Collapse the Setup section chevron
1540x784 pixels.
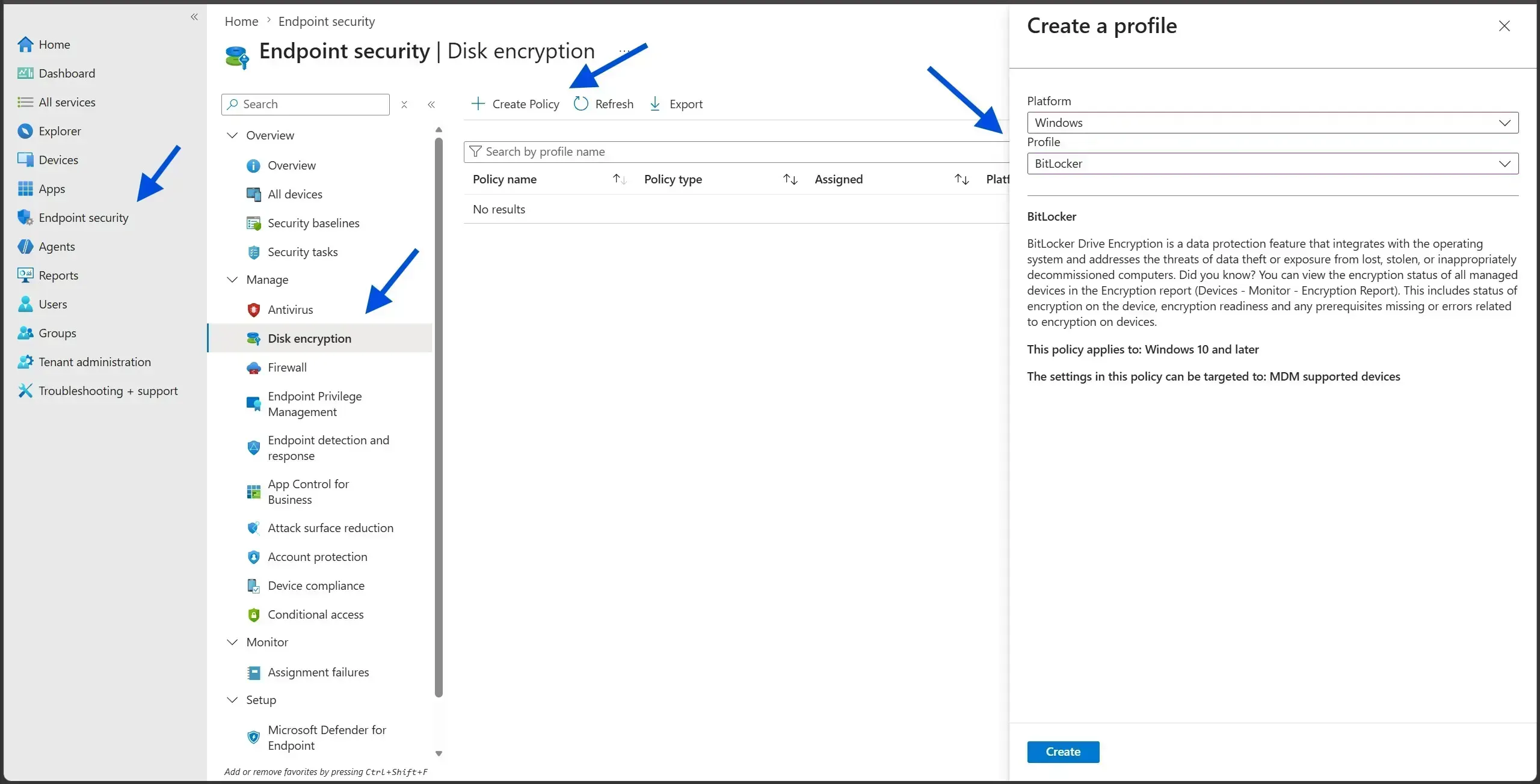232,700
